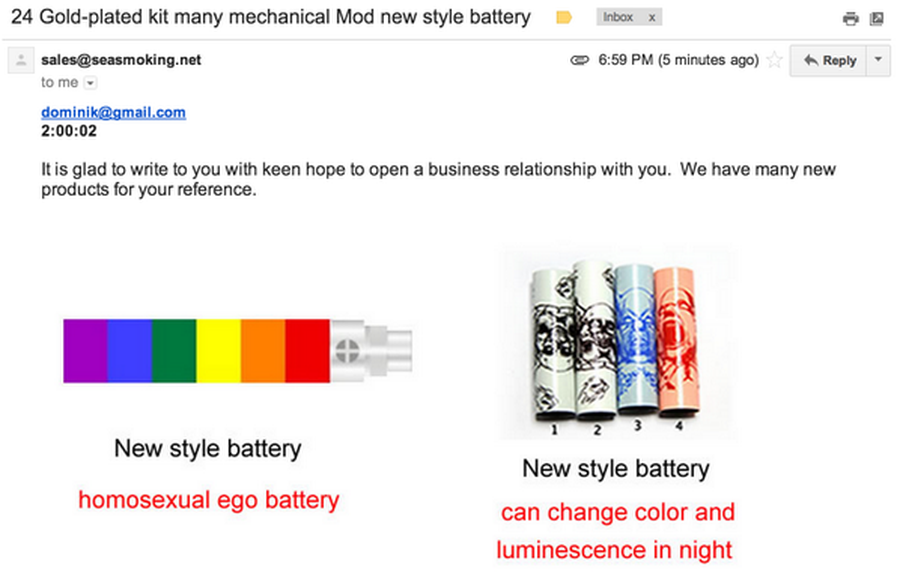Viewport: 900px width, 576px height.
Task: Click sender name sales@seasmoking.net
Action: (x=121, y=60)
